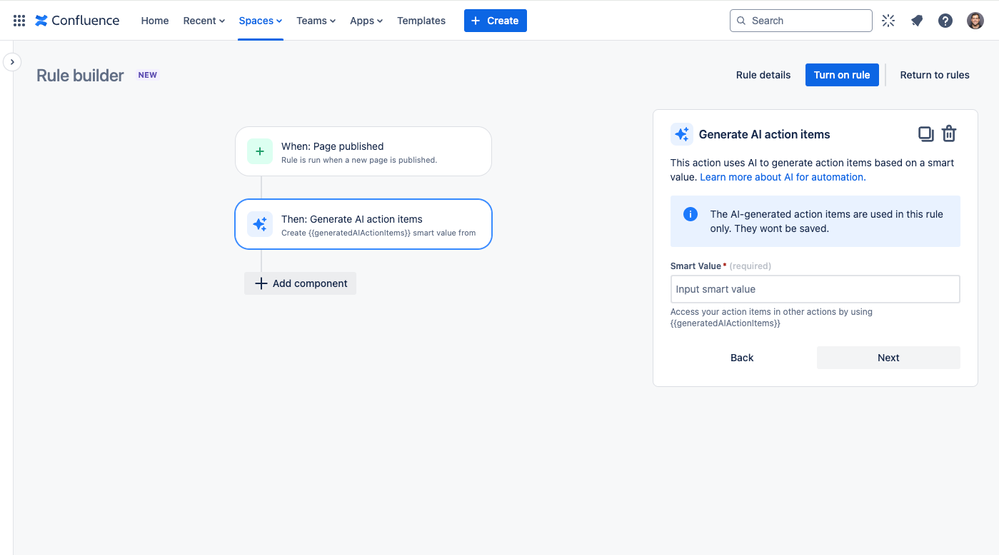Duplicate the Generate AI action items component
The image size is (999, 555).
pyautogui.click(x=926, y=134)
